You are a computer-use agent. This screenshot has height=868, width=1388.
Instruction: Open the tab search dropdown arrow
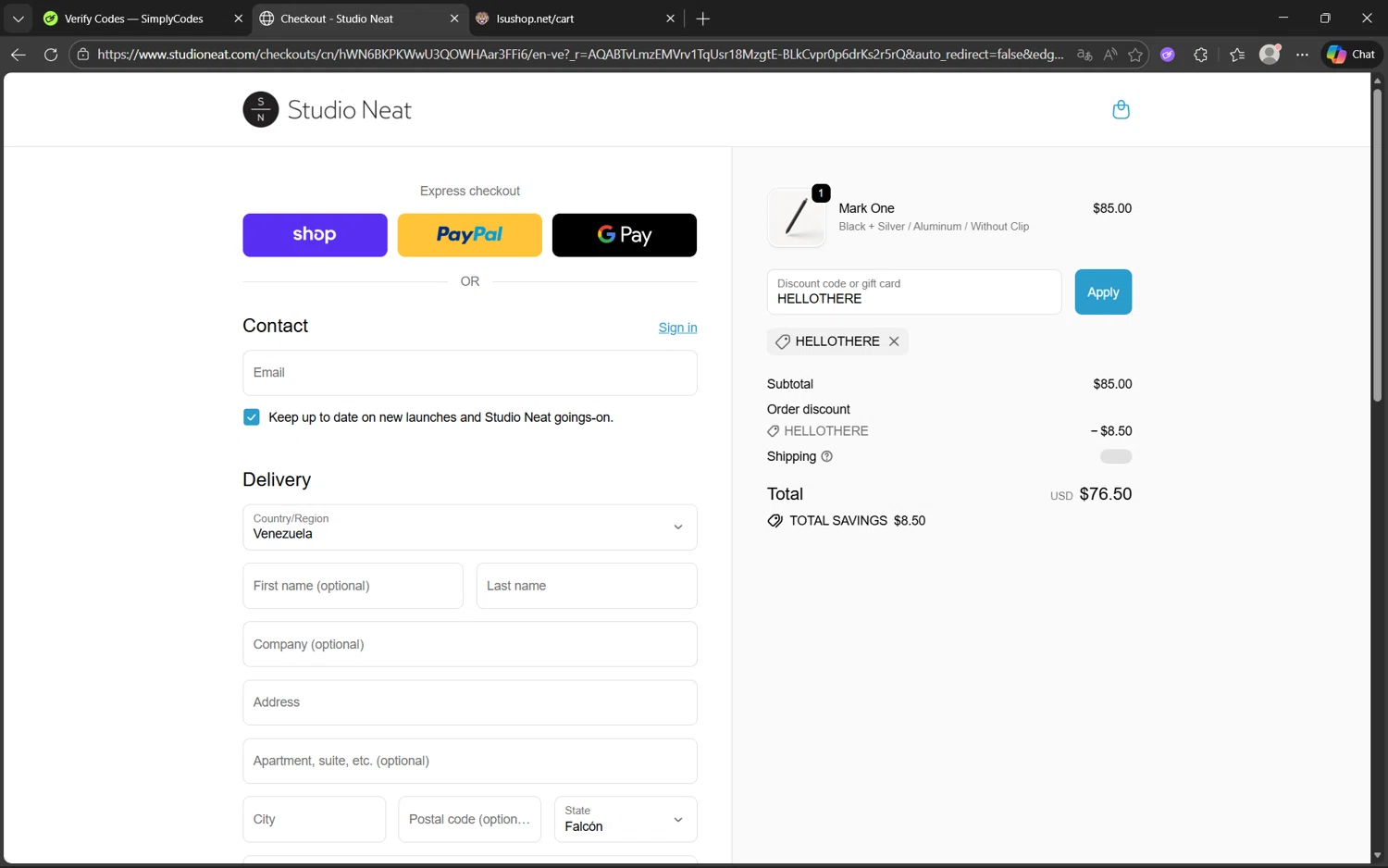point(18,19)
